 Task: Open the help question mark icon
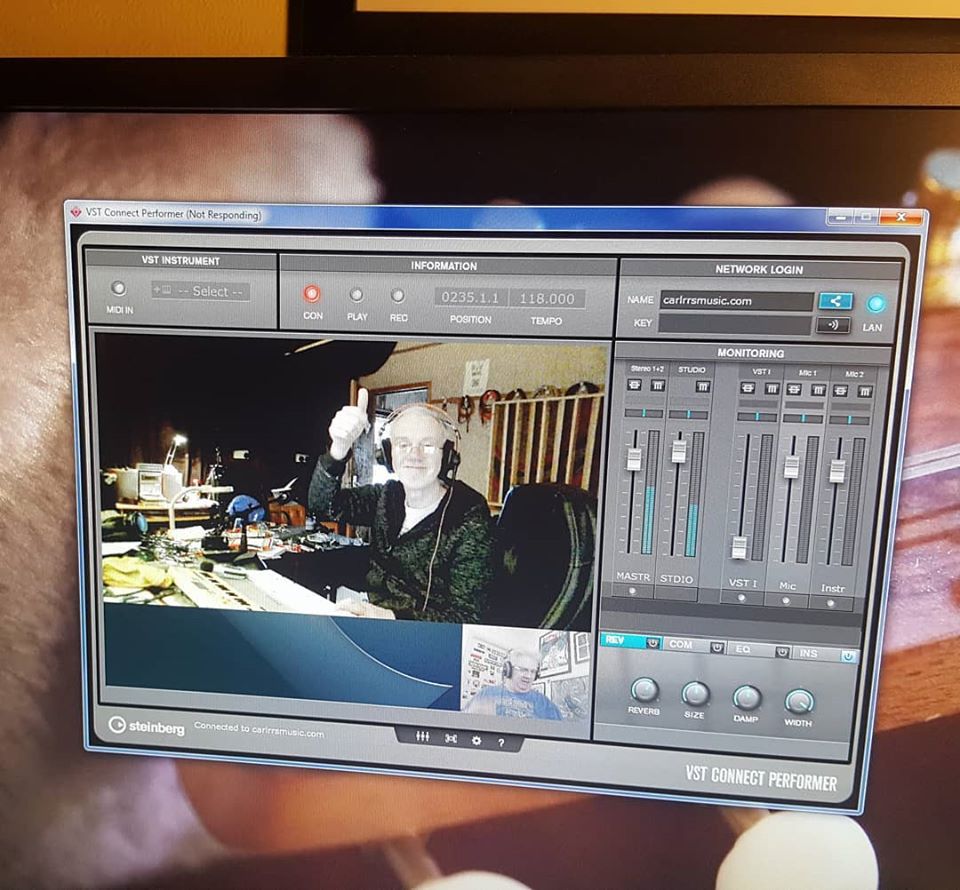coord(501,742)
